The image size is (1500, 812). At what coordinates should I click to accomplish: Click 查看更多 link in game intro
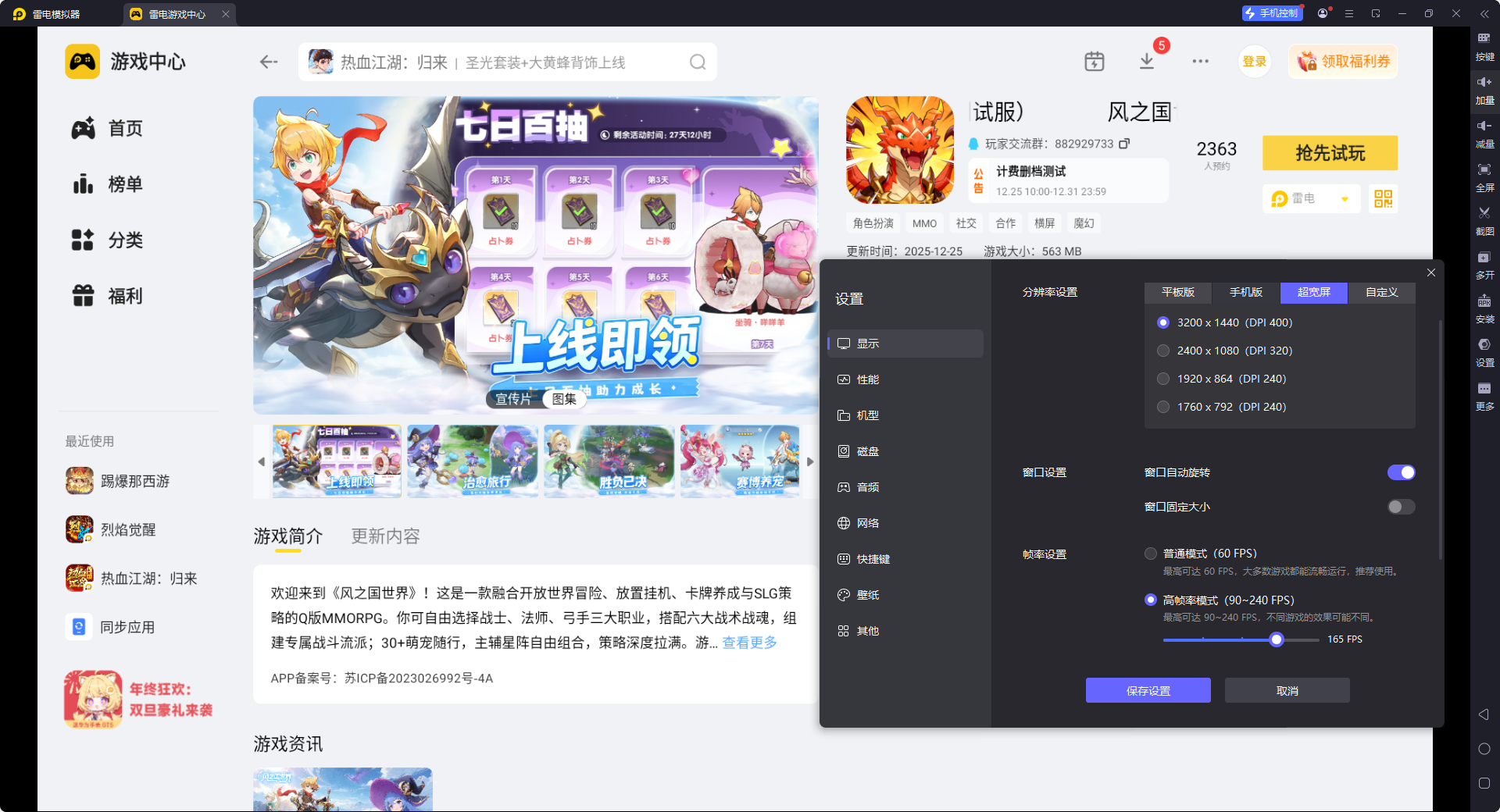coord(749,643)
